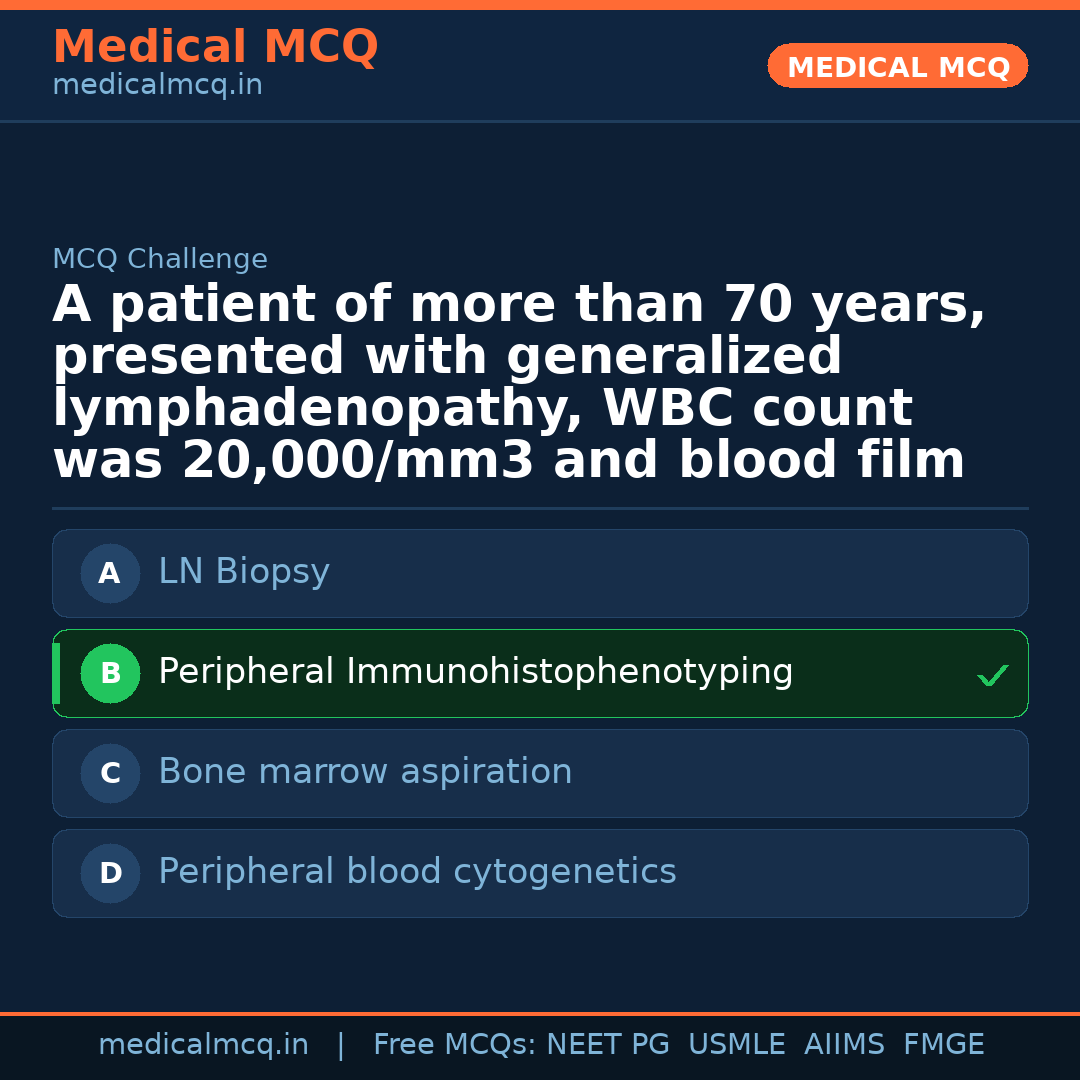
Task: Click the Free MCQs footer label
Action: [454, 1045]
